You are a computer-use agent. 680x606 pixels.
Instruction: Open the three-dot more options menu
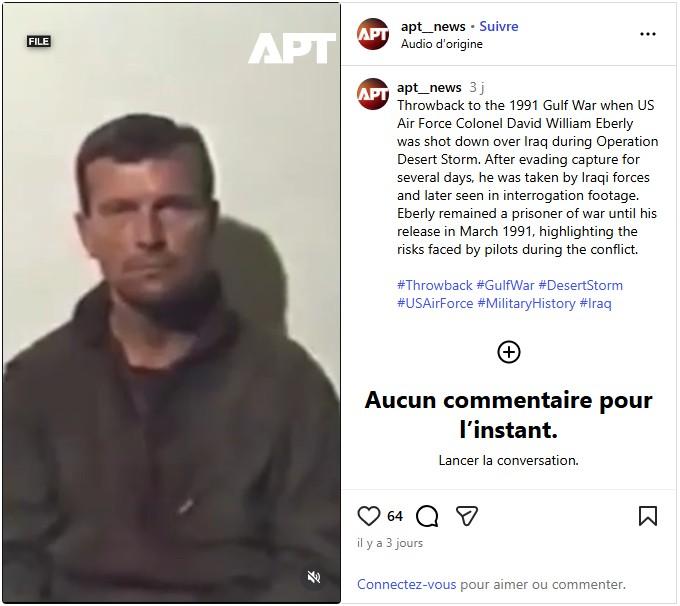648,34
